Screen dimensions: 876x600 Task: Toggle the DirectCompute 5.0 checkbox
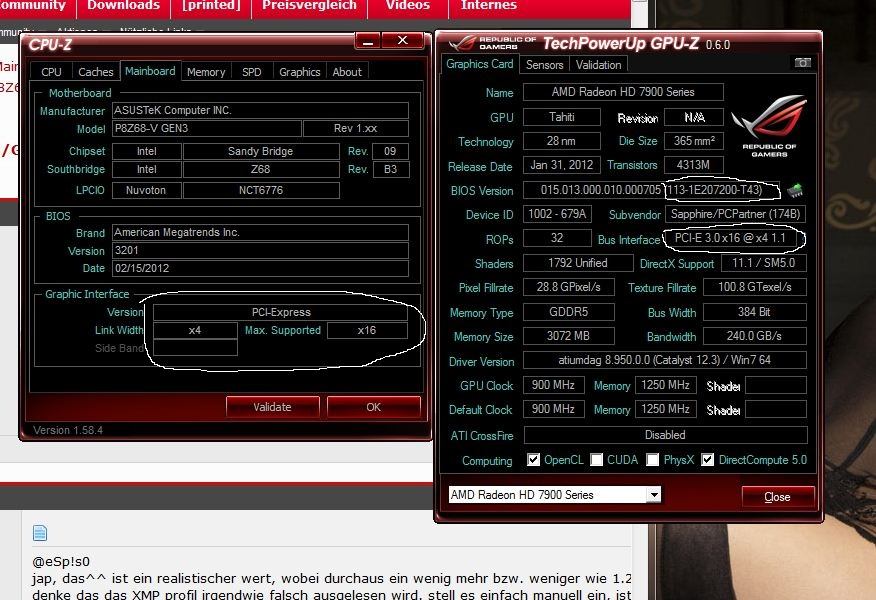point(707,460)
